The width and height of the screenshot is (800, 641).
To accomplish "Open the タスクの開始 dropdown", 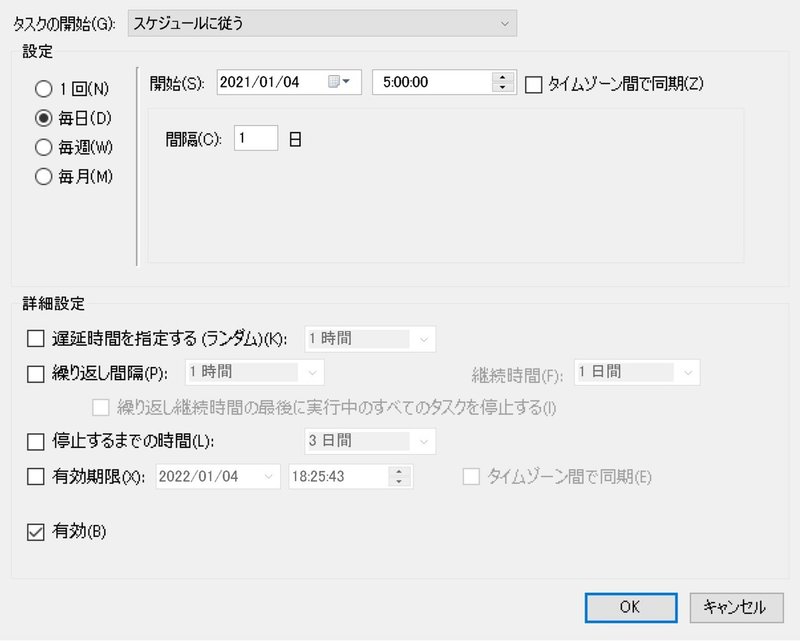I will click(x=320, y=22).
